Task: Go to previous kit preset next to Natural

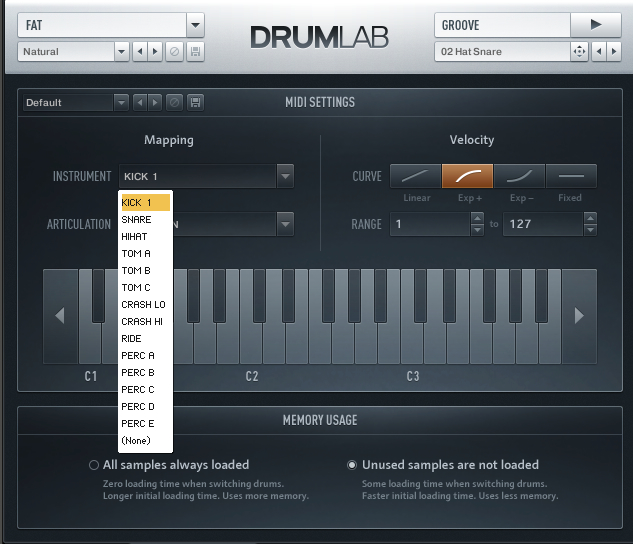Action: (x=140, y=52)
